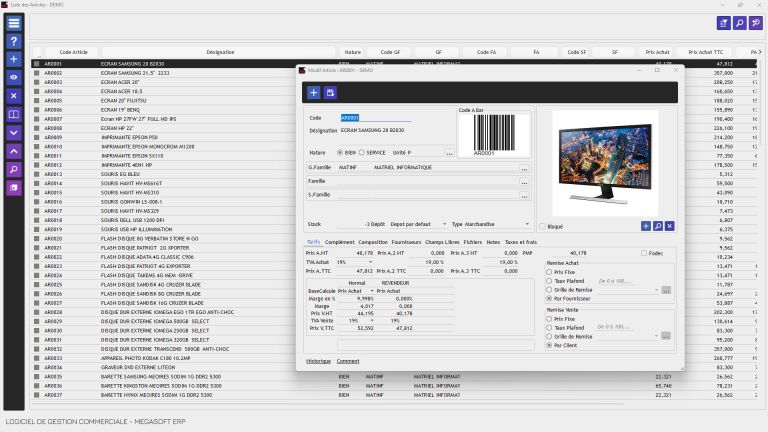
Task: Open G.Famille lookup ellipsis button
Action: coord(524,168)
